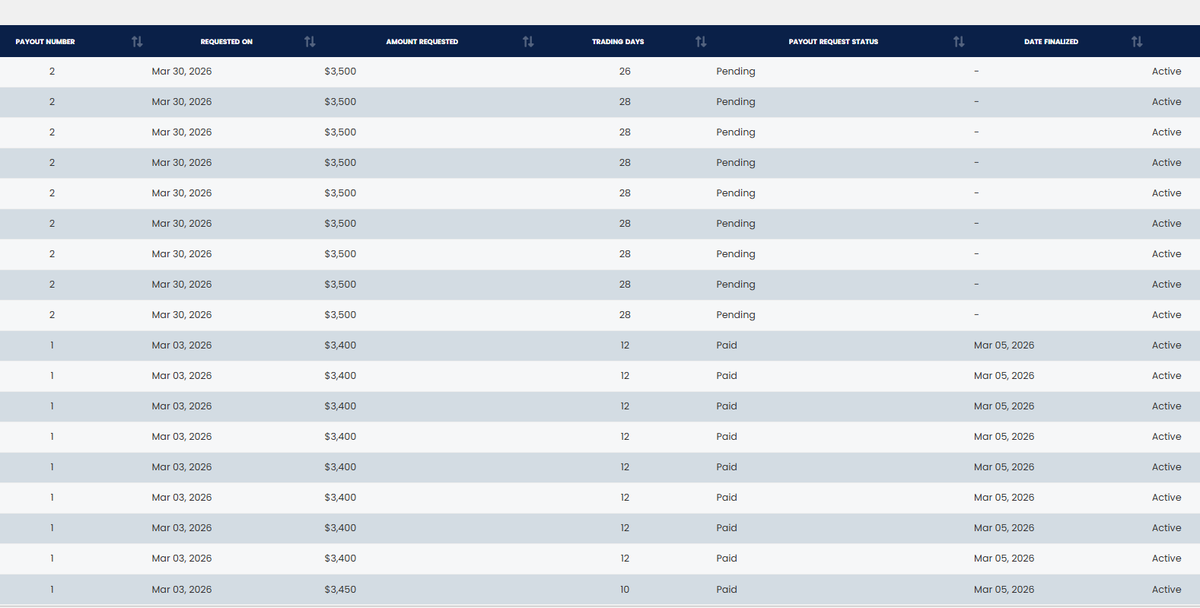Screen dimensions: 1200x608
Task: Click Paid status in the $3,450 row
Action: [727, 589]
